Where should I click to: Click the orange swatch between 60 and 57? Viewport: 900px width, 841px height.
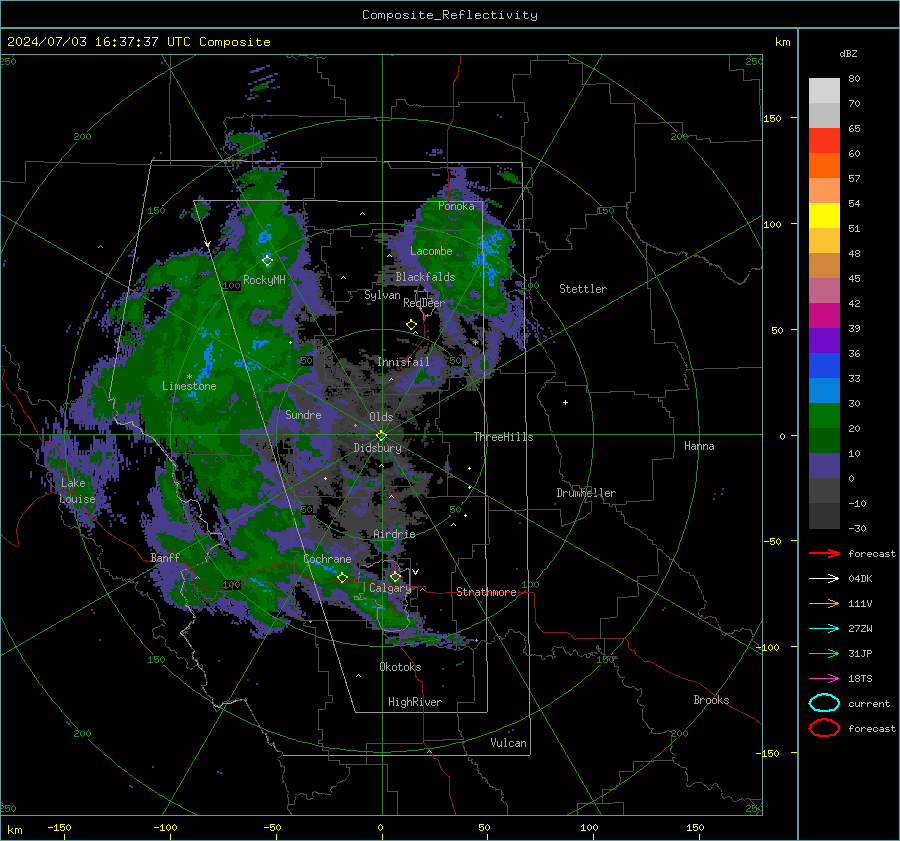point(824,165)
